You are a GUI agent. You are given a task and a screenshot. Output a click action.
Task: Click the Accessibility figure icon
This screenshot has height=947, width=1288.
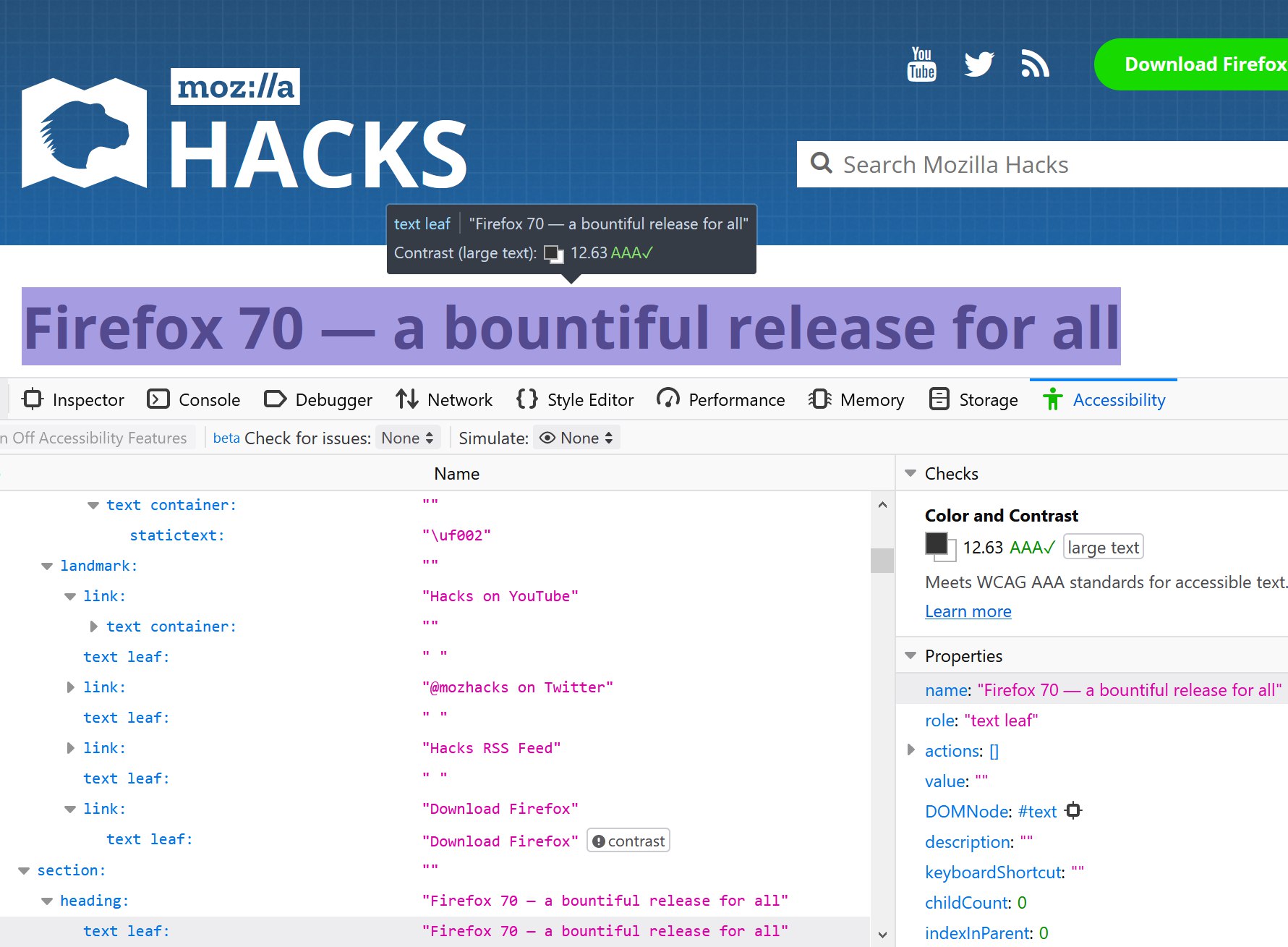(1053, 399)
